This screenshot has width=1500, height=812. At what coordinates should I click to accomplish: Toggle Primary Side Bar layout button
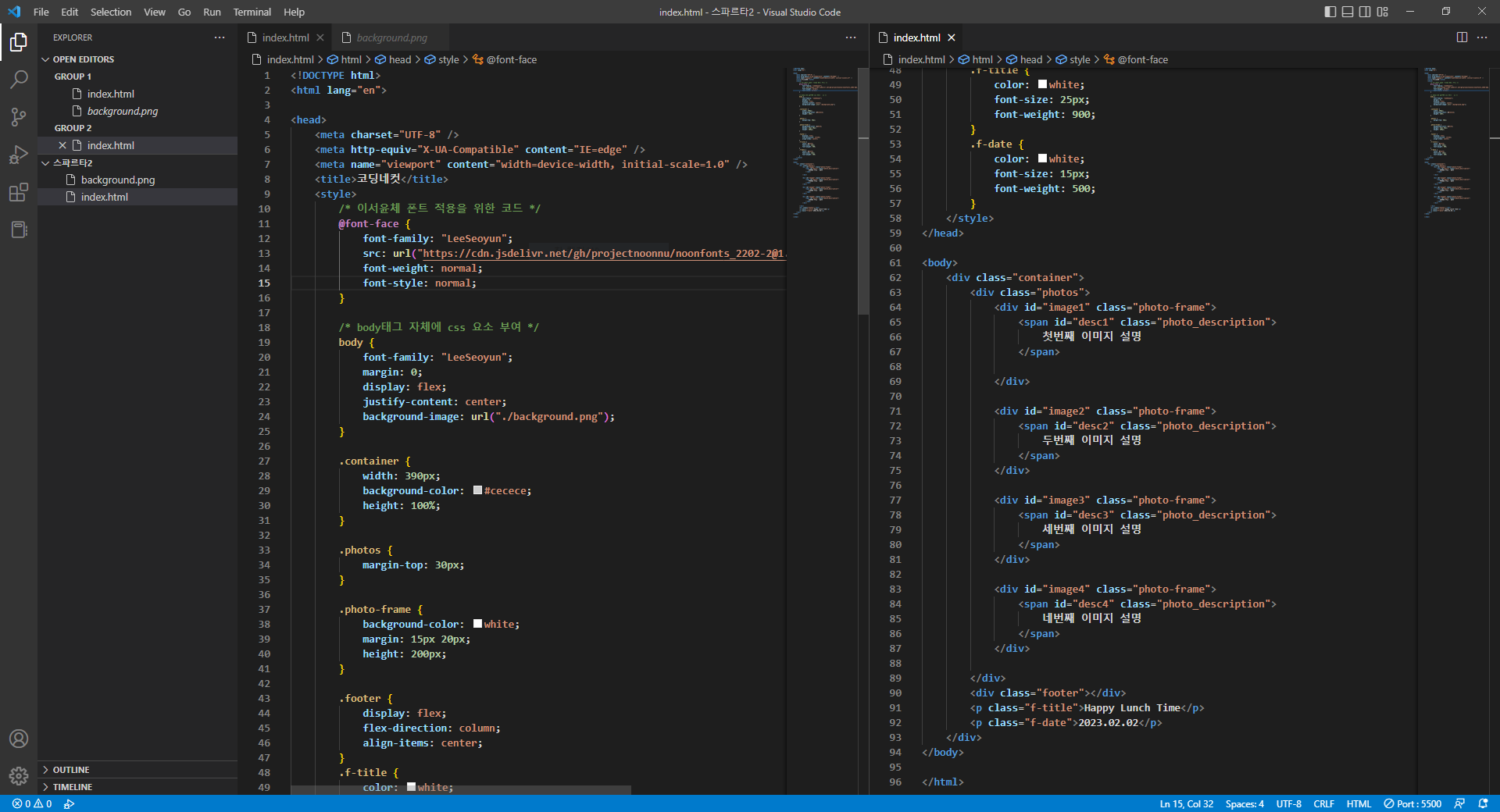pos(1330,12)
